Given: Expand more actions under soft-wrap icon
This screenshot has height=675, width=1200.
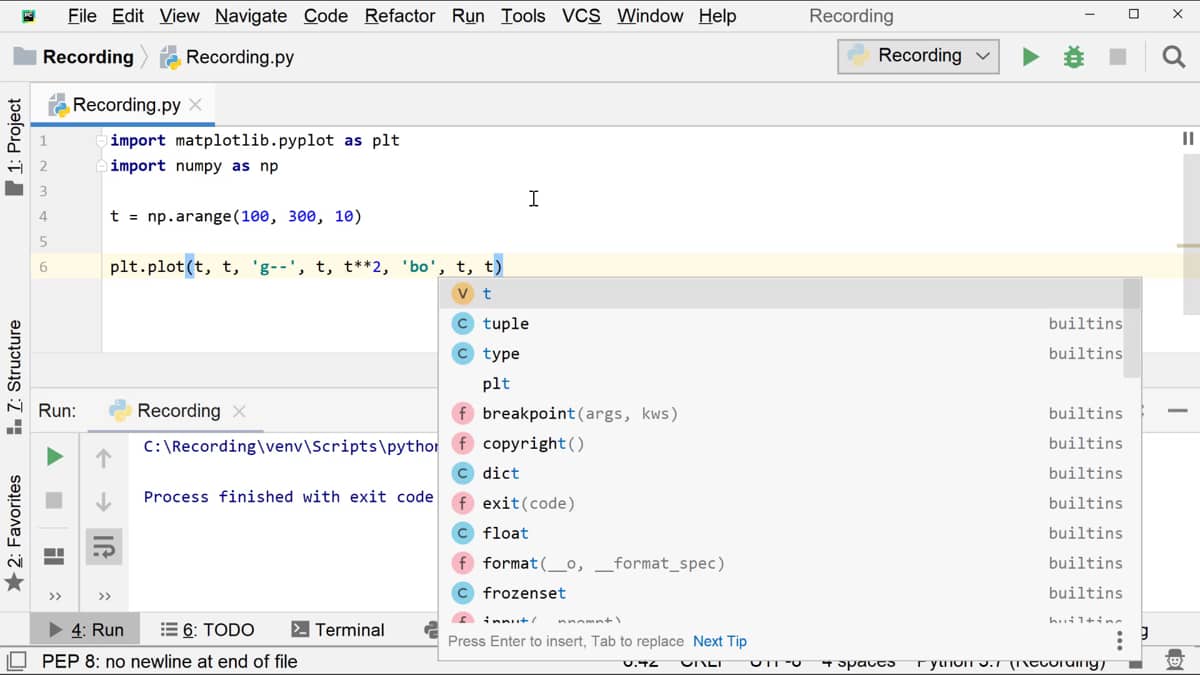Looking at the screenshot, I should click(x=104, y=597).
